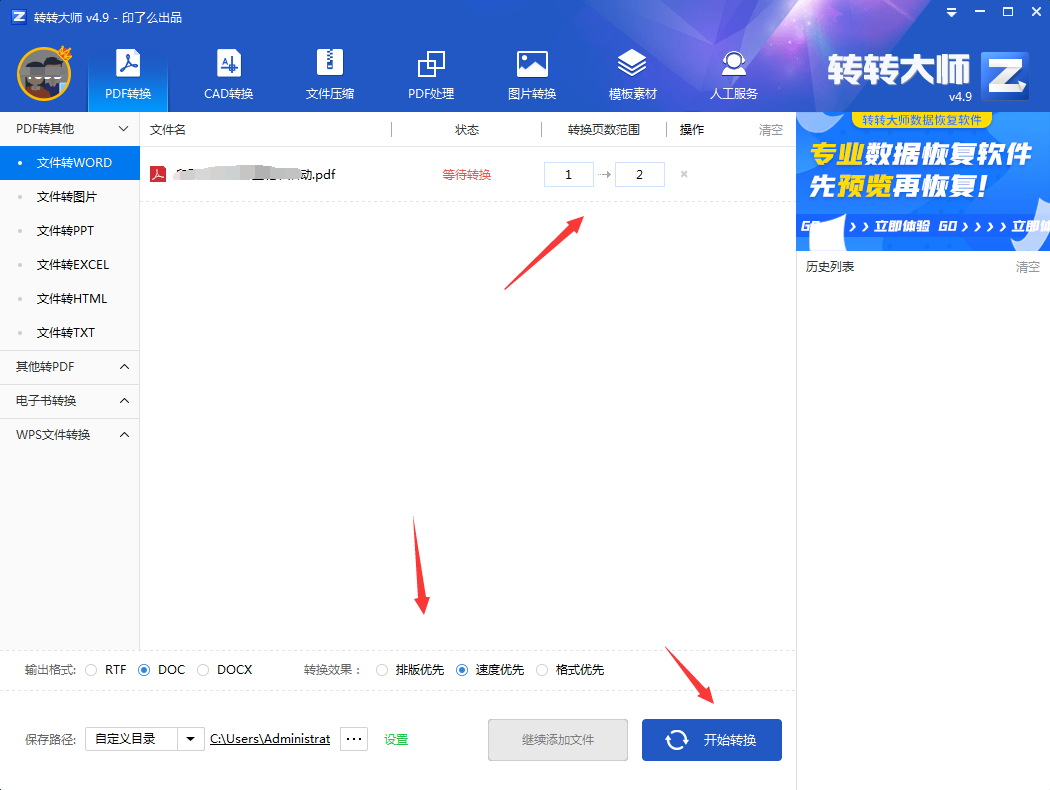Expand the 电子书转换 section
1050x790 pixels.
tap(70, 400)
